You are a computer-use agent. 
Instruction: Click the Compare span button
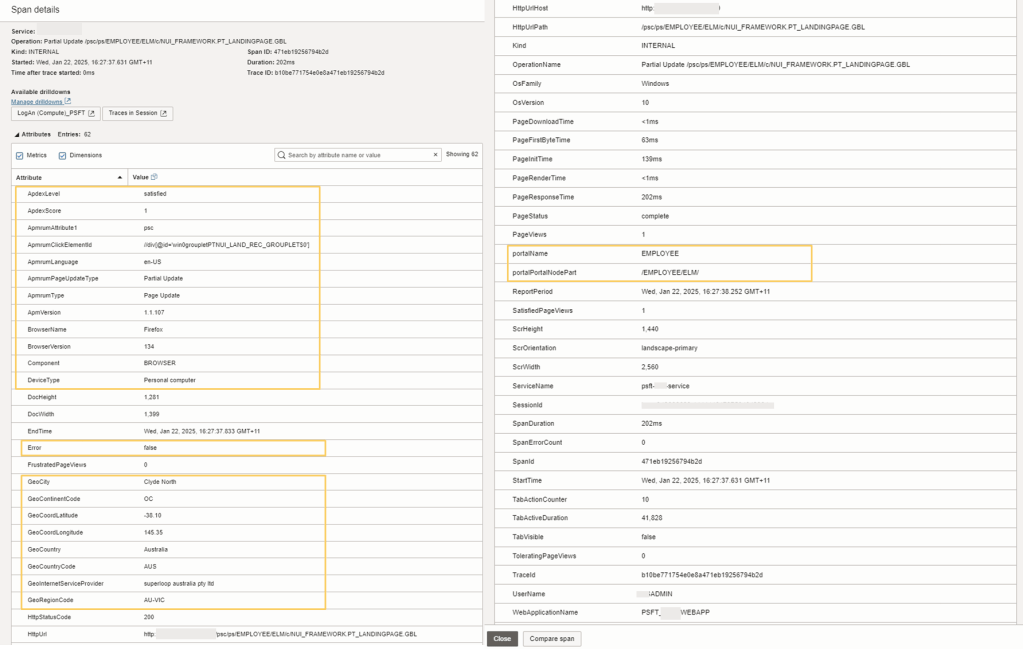pyautogui.click(x=551, y=638)
